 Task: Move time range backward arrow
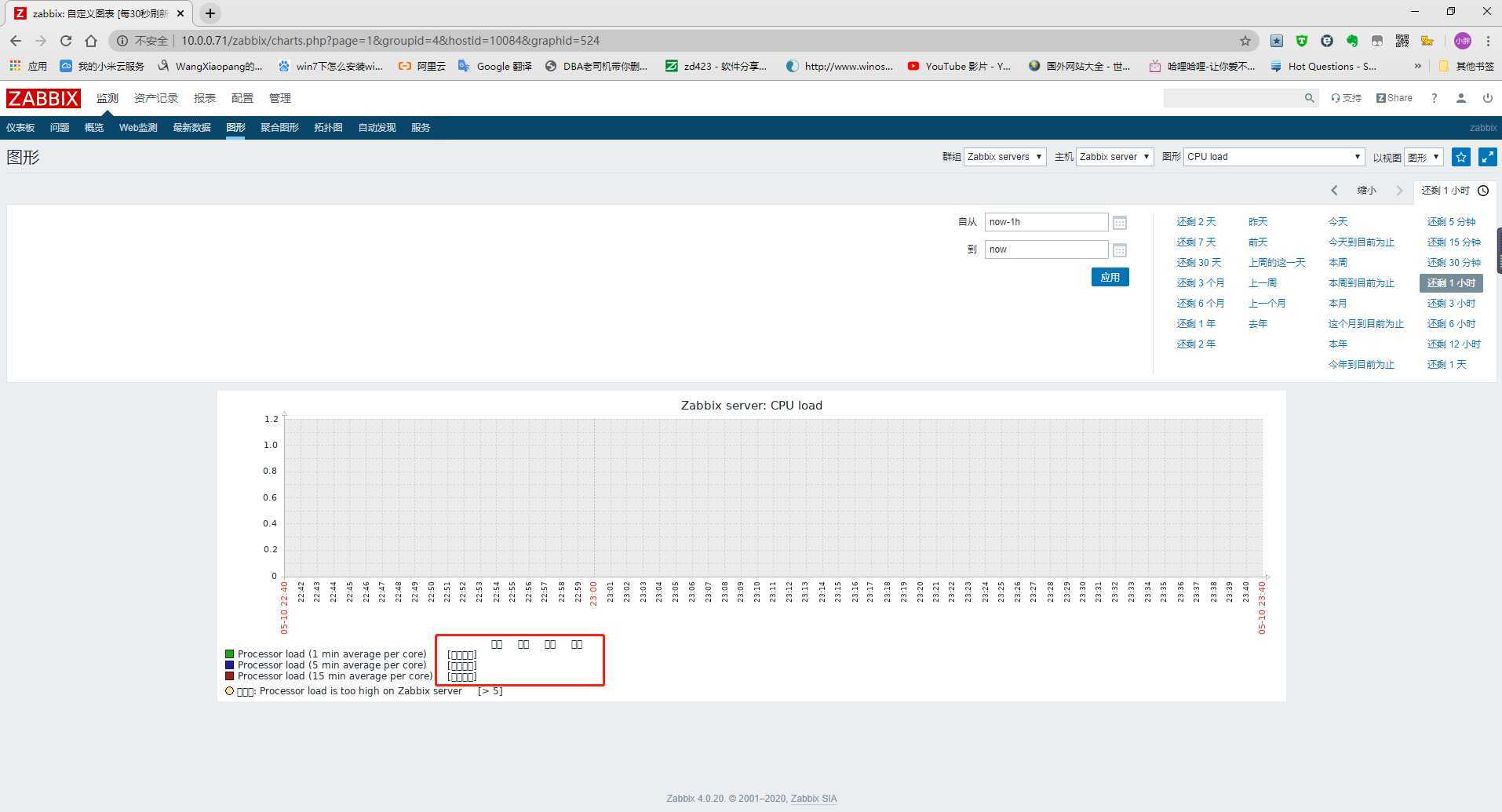[1334, 191]
